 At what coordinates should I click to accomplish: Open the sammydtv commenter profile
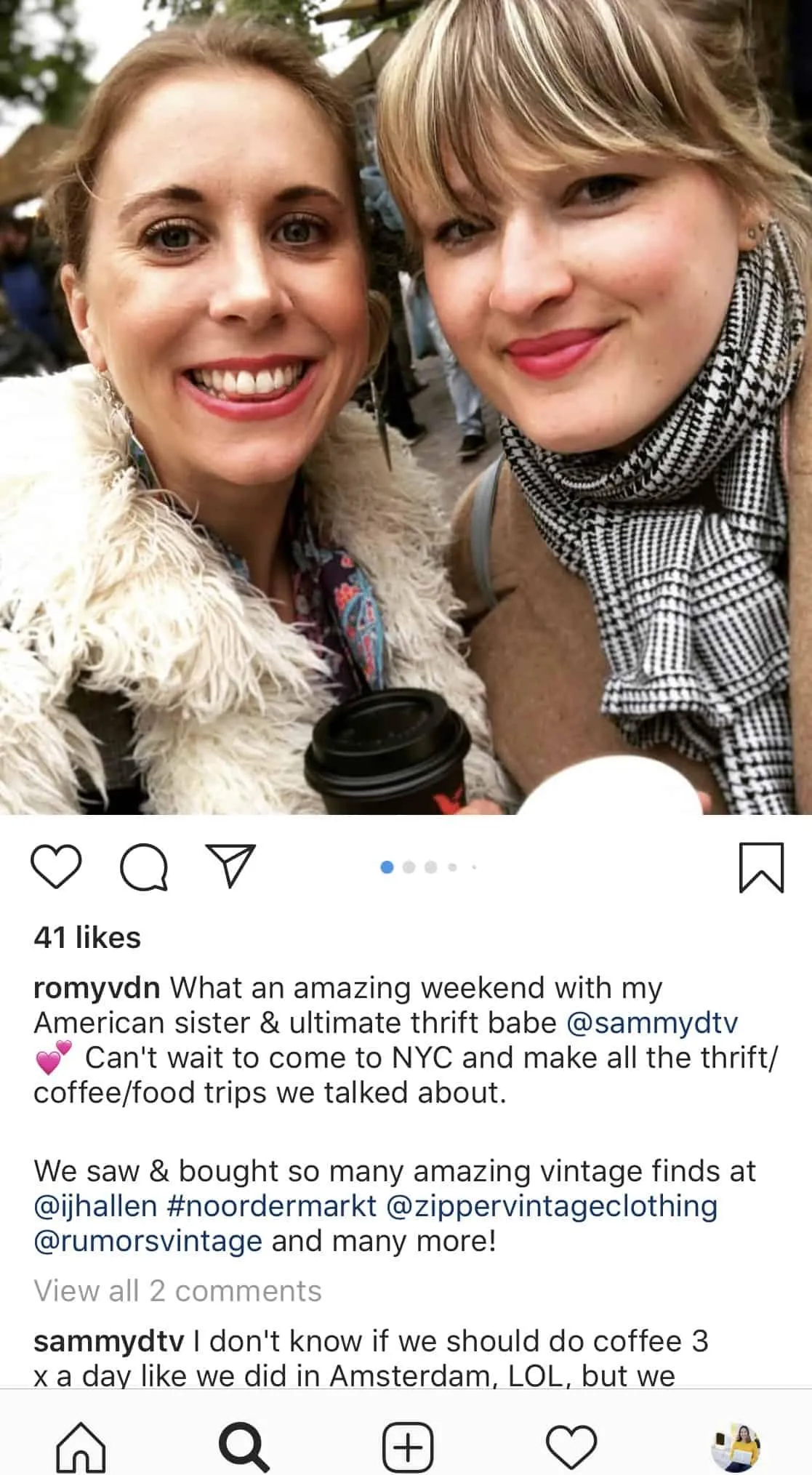click(109, 1341)
